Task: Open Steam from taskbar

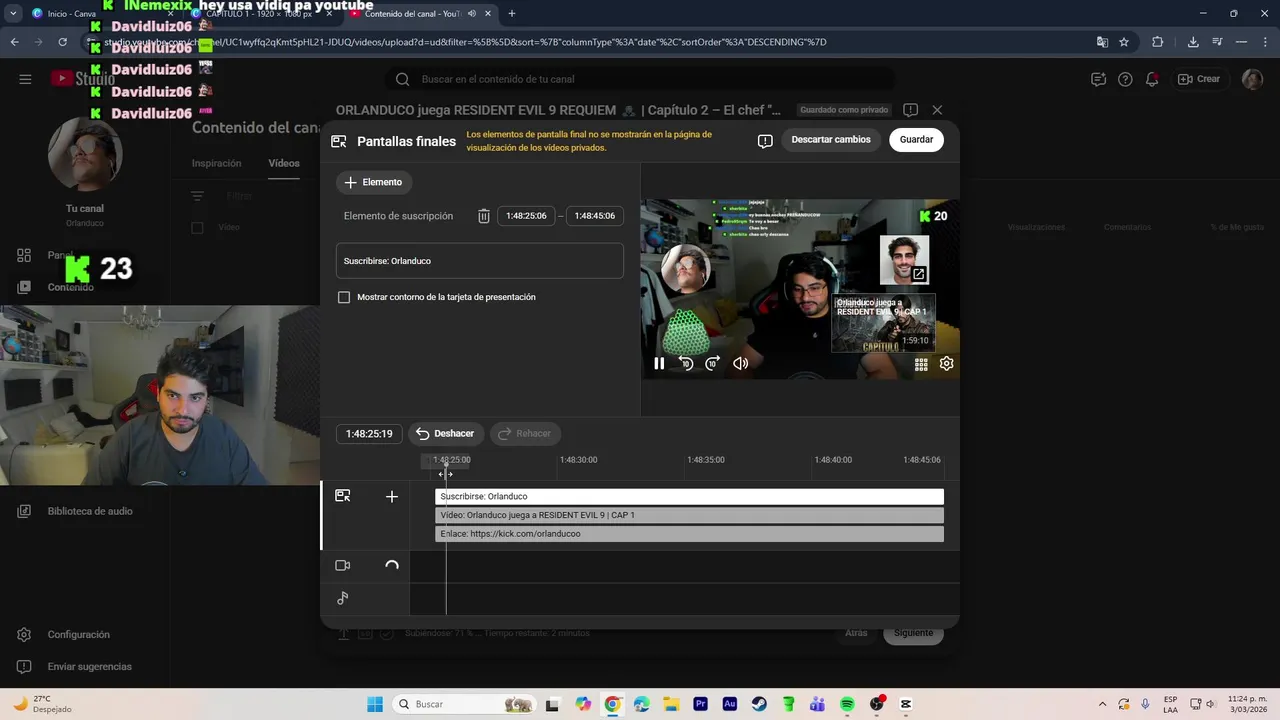Action: [x=759, y=704]
